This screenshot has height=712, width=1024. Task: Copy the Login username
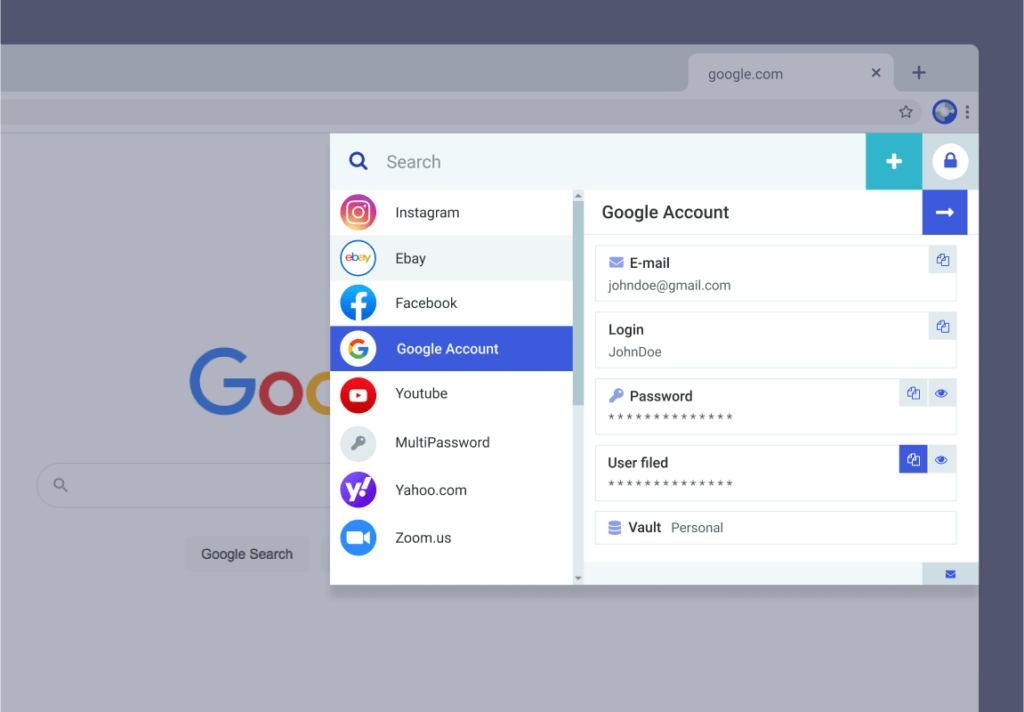tap(941, 326)
